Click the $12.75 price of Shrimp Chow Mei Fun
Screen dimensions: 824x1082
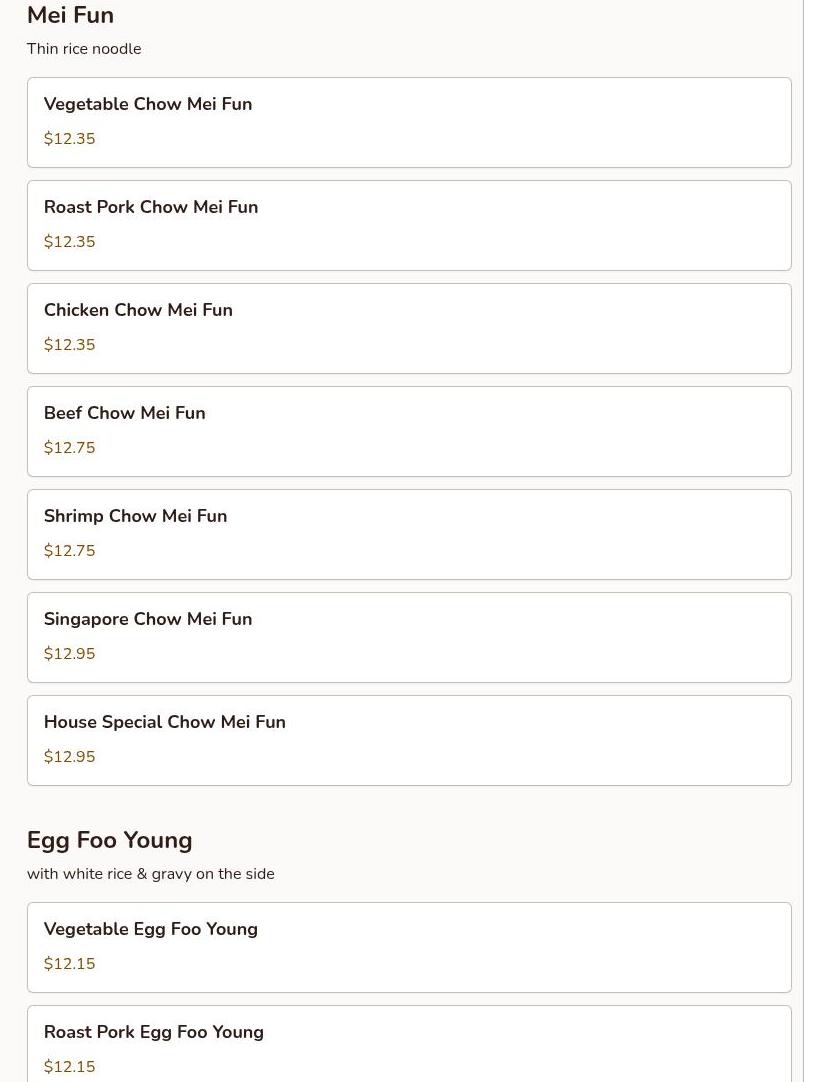click(70, 551)
